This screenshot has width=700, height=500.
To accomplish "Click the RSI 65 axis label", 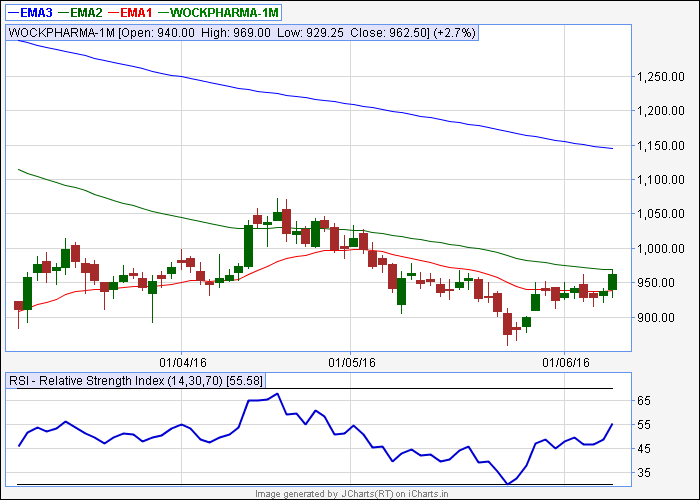I will (643, 401).
